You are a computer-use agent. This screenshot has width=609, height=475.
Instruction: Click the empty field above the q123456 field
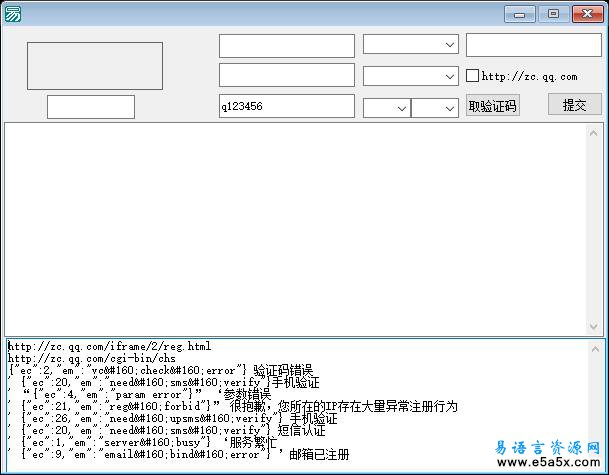[286, 75]
